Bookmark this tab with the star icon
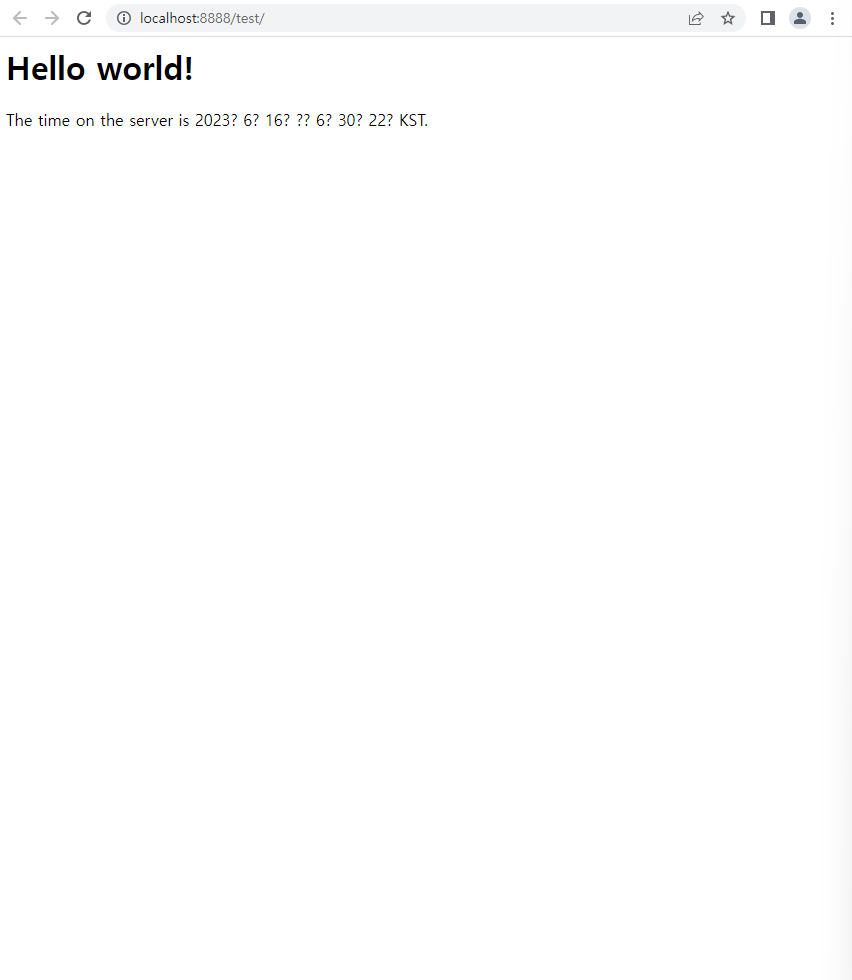 pyautogui.click(x=728, y=18)
